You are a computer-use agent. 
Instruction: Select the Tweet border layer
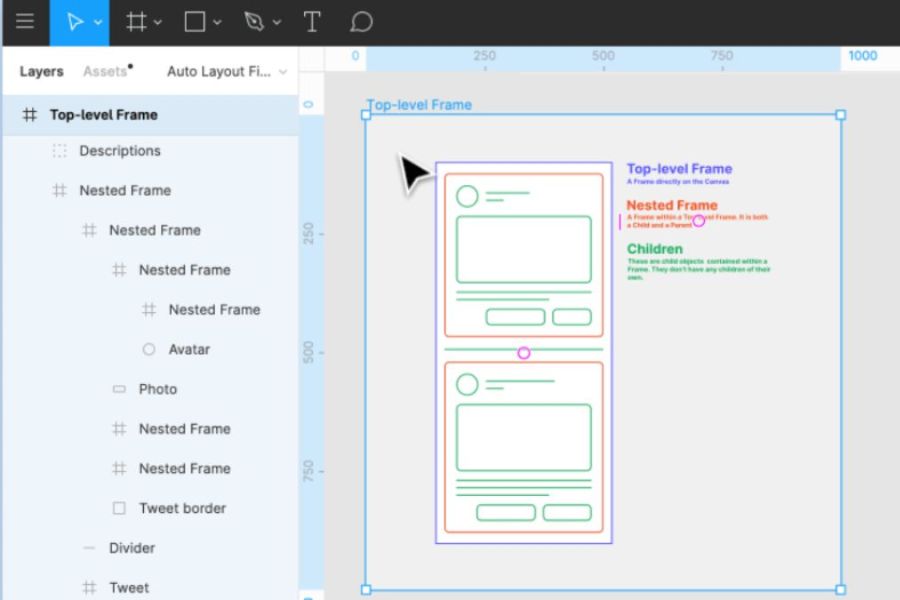pyautogui.click(x=182, y=508)
